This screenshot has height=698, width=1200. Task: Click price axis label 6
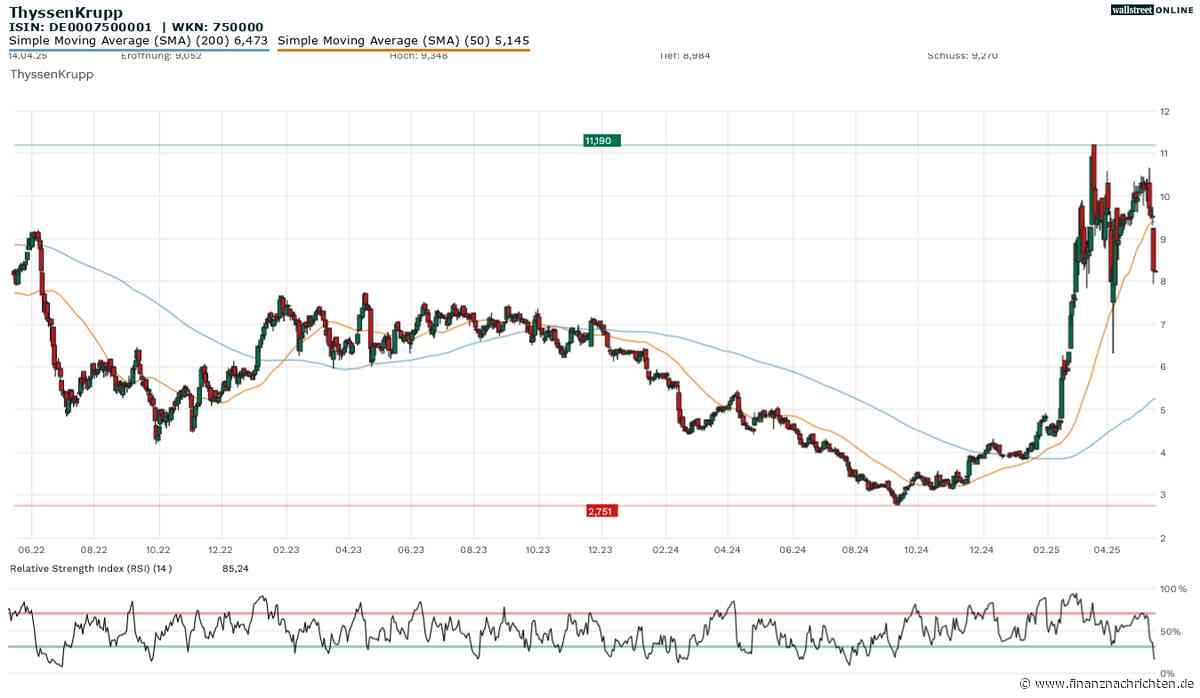tap(1162, 368)
